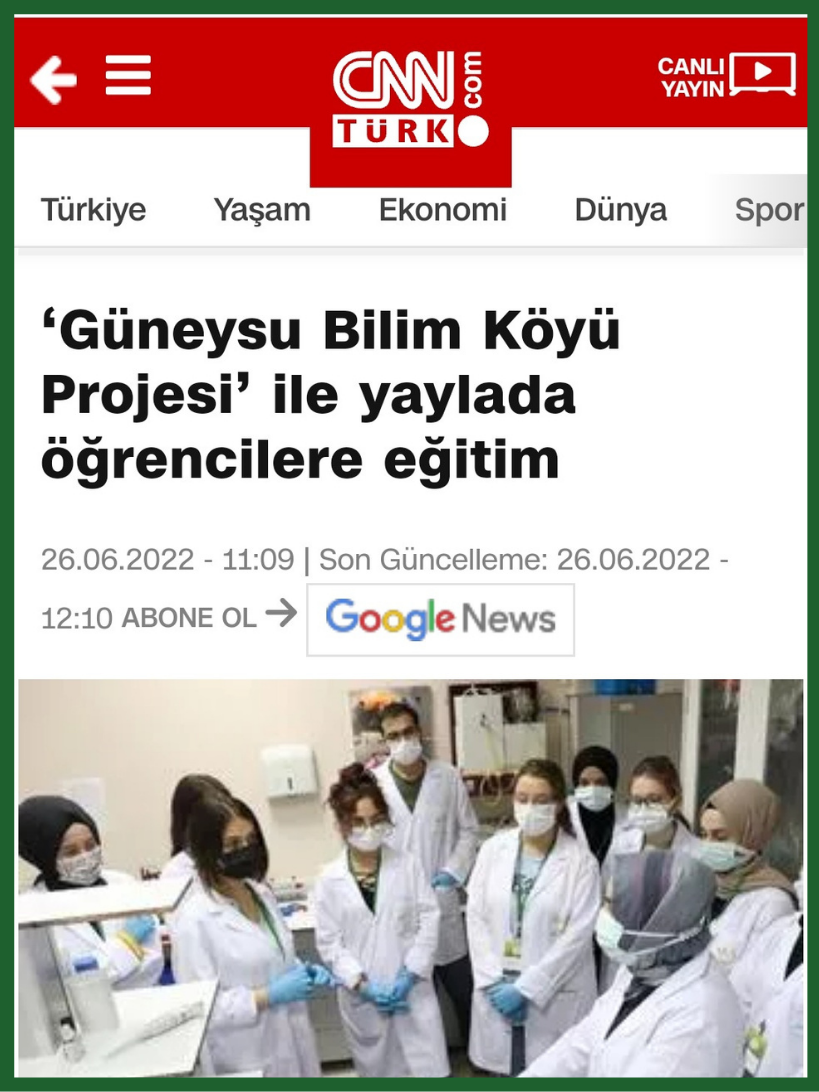This screenshot has width=819, height=1092.
Task: Open the hamburger menu
Action: pyautogui.click(x=128, y=75)
